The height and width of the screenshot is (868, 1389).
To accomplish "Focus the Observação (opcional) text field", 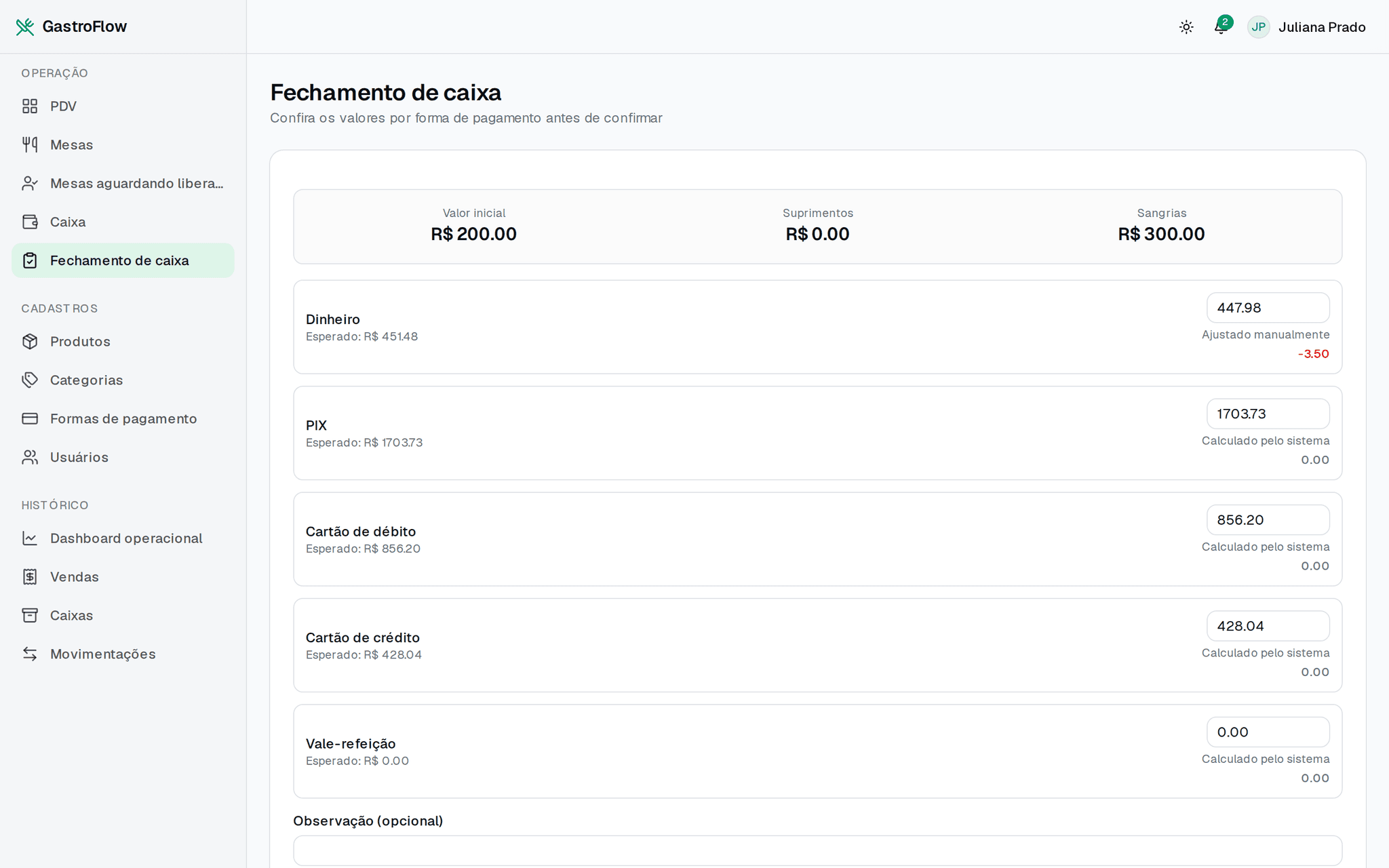I will tap(817, 850).
